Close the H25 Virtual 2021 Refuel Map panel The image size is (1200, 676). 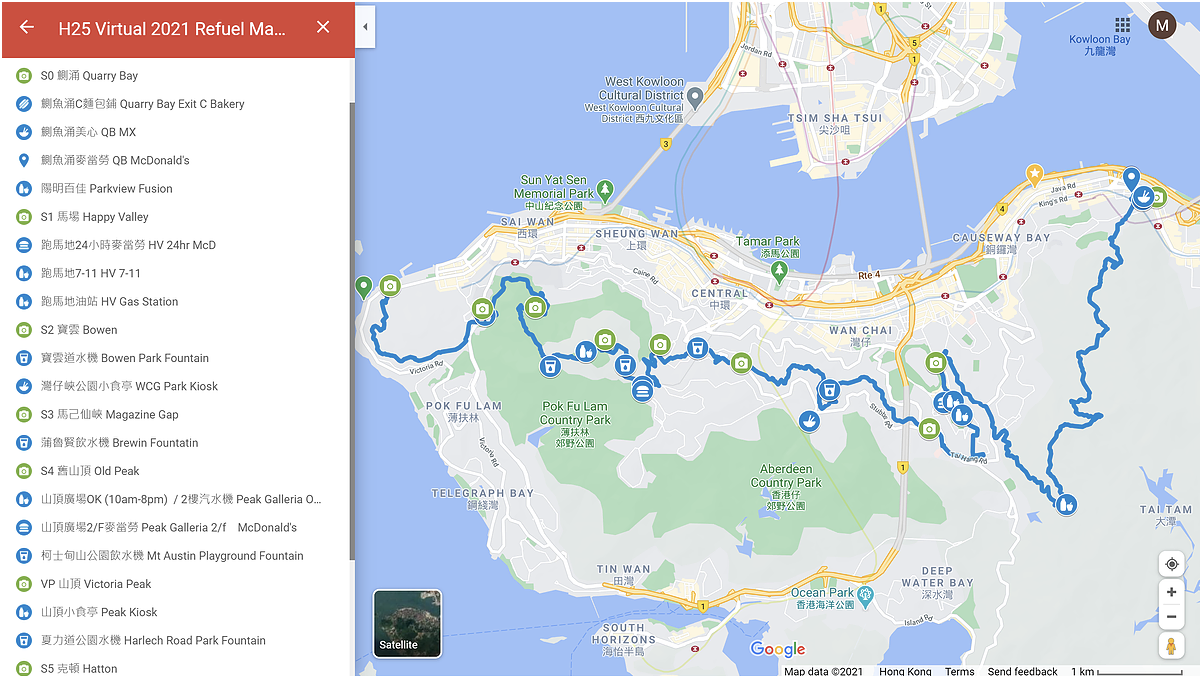tap(323, 28)
